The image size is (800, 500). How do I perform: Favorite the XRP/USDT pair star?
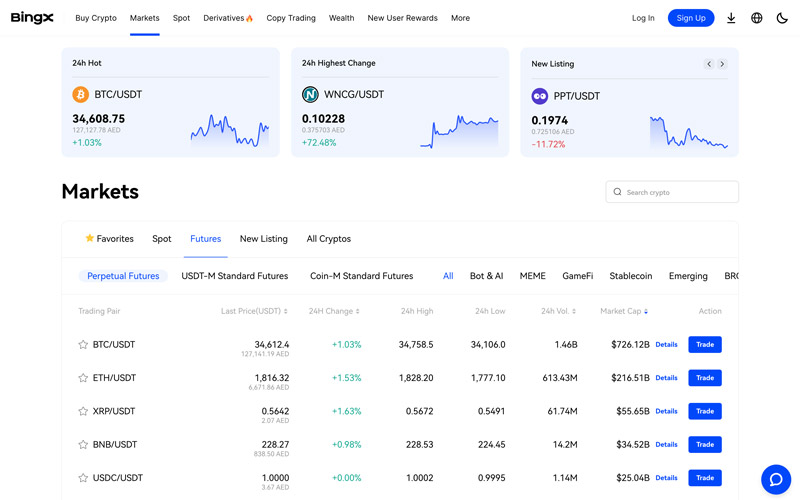[x=83, y=411]
